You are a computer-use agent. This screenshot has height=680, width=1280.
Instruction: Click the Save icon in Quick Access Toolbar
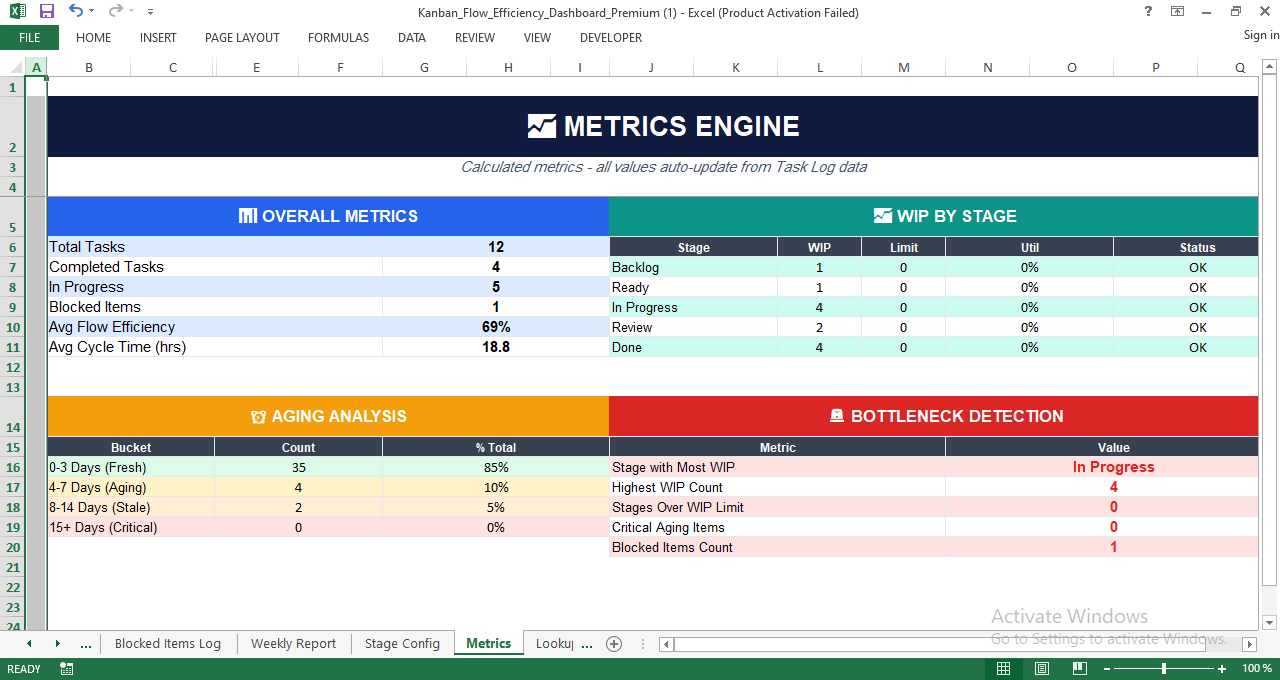click(x=45, y=11)
